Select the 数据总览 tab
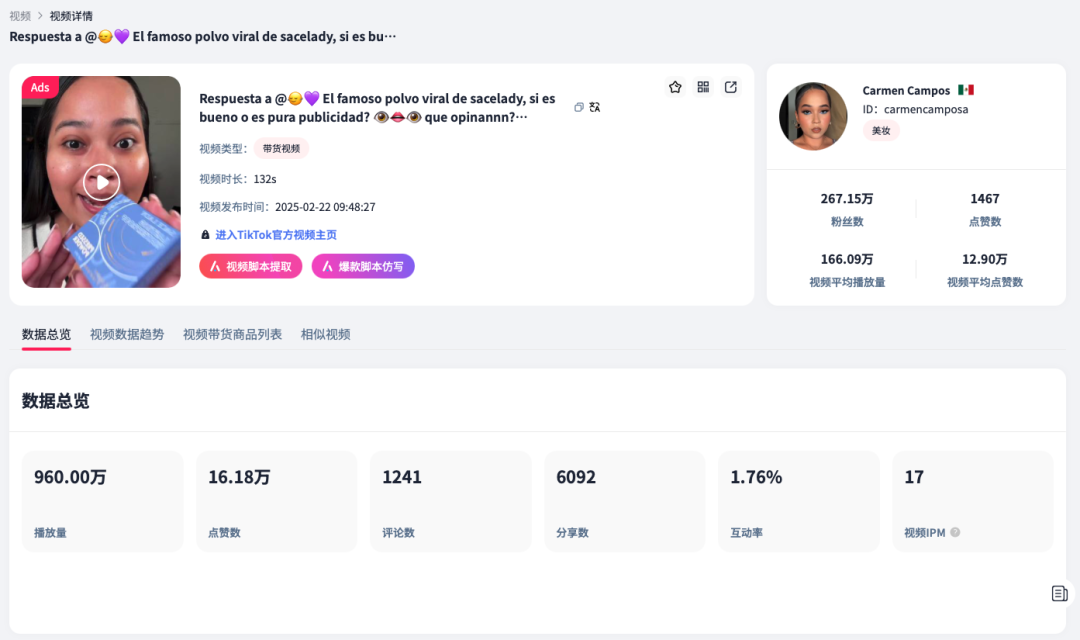 46,335
